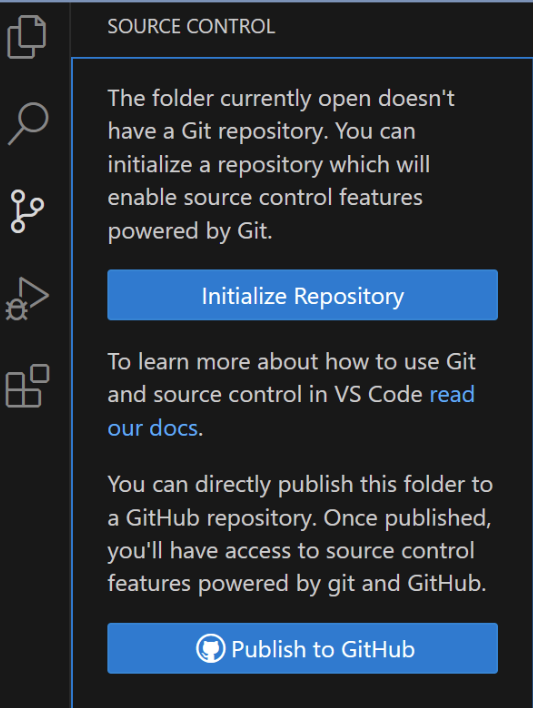Viewport: 533px width, 708px height.
Task: Click the GitHub octocat logo icon
Action: coord(210,649)
